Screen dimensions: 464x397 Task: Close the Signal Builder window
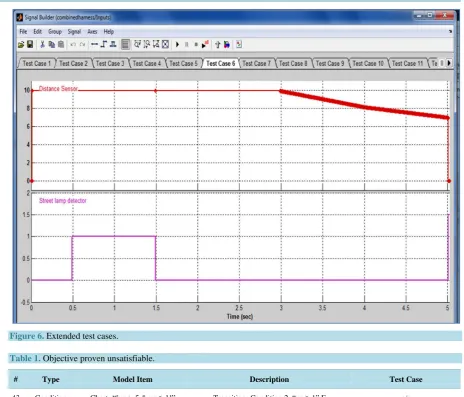point(445,15)
